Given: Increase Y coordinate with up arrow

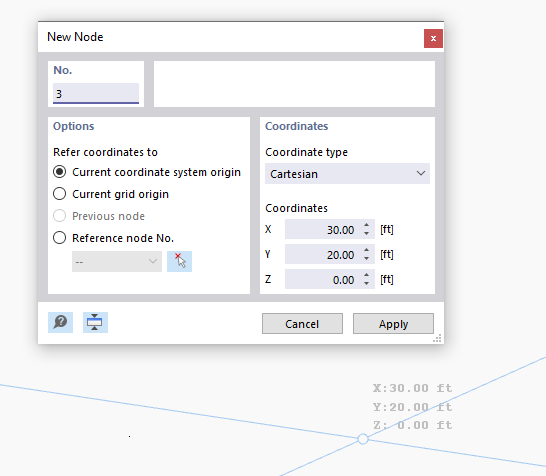Looking at the screenshot, I should [x=366, y=250].
